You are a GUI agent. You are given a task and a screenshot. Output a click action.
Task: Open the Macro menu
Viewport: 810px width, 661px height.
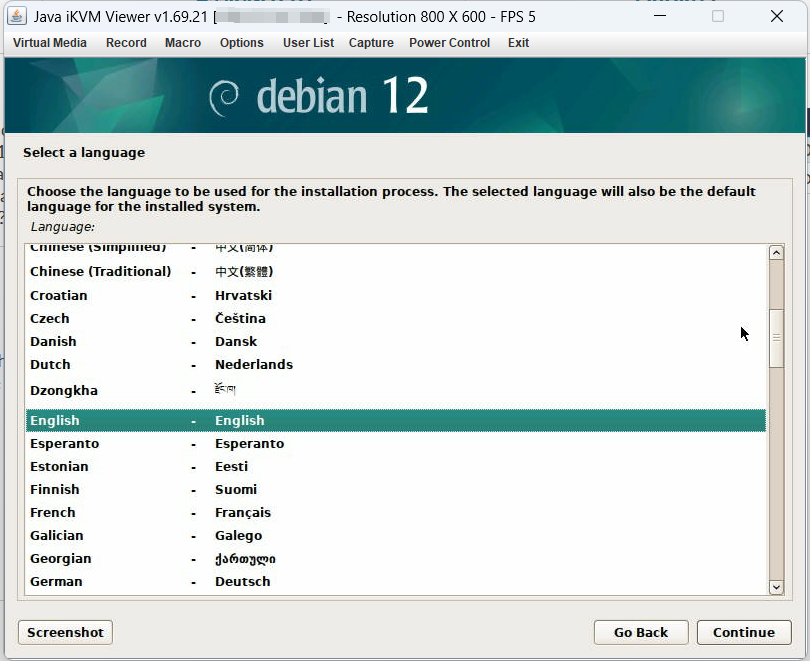pos(183,43)
